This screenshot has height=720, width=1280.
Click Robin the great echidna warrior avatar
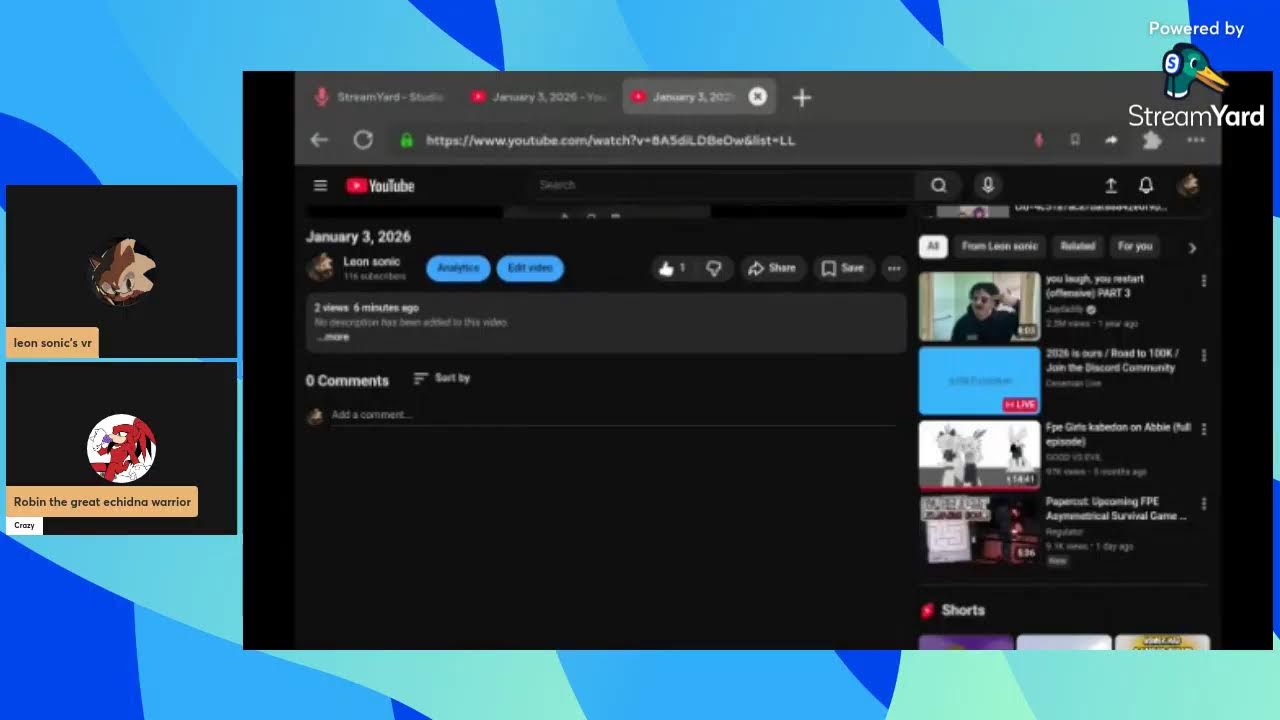coord(122,448)
